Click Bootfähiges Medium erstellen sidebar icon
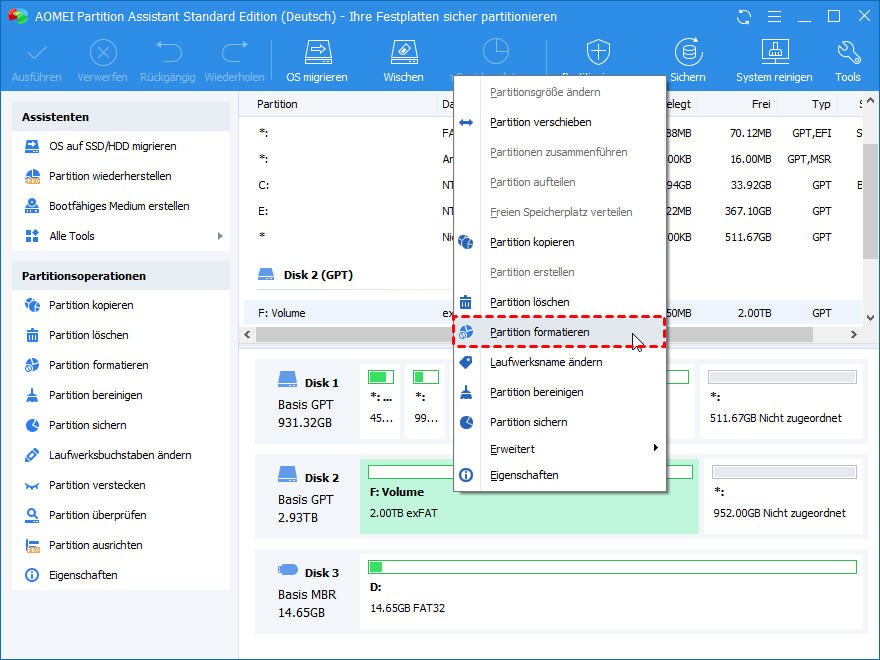 tap(32, 206)
